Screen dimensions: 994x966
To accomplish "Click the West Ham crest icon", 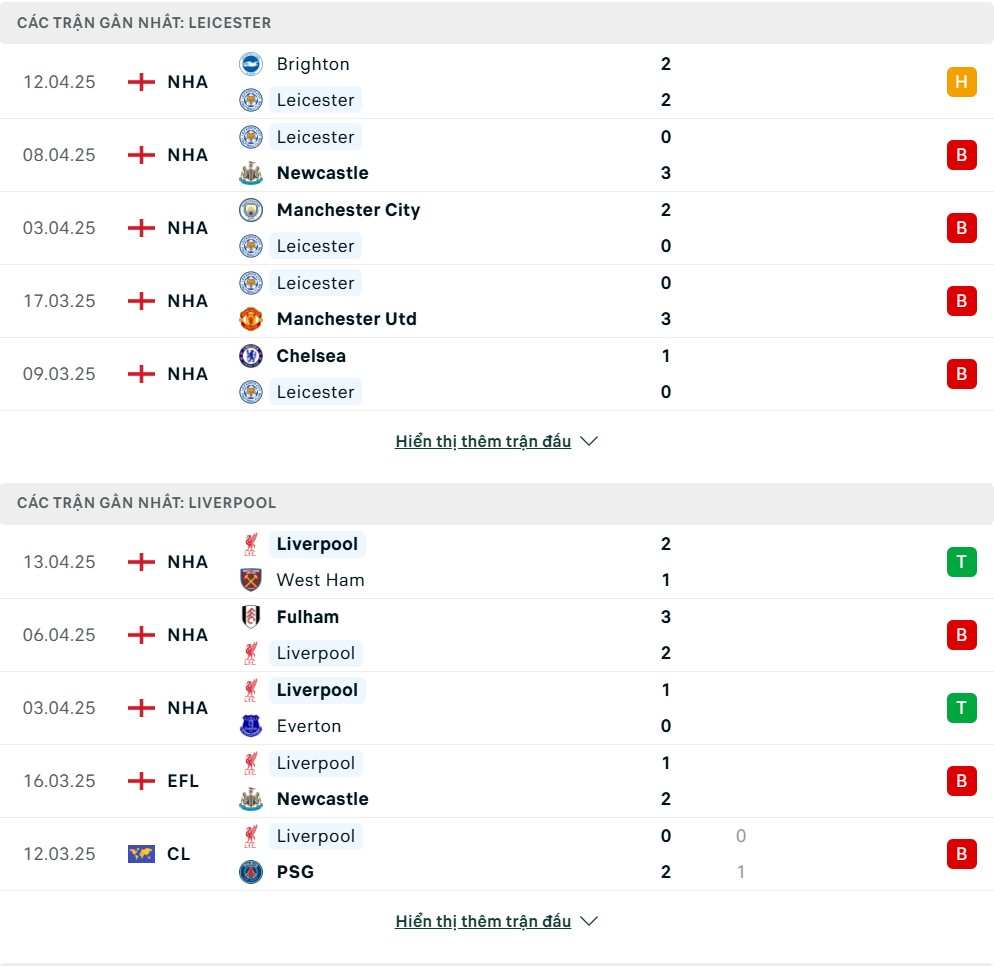I will pos(251,580).
